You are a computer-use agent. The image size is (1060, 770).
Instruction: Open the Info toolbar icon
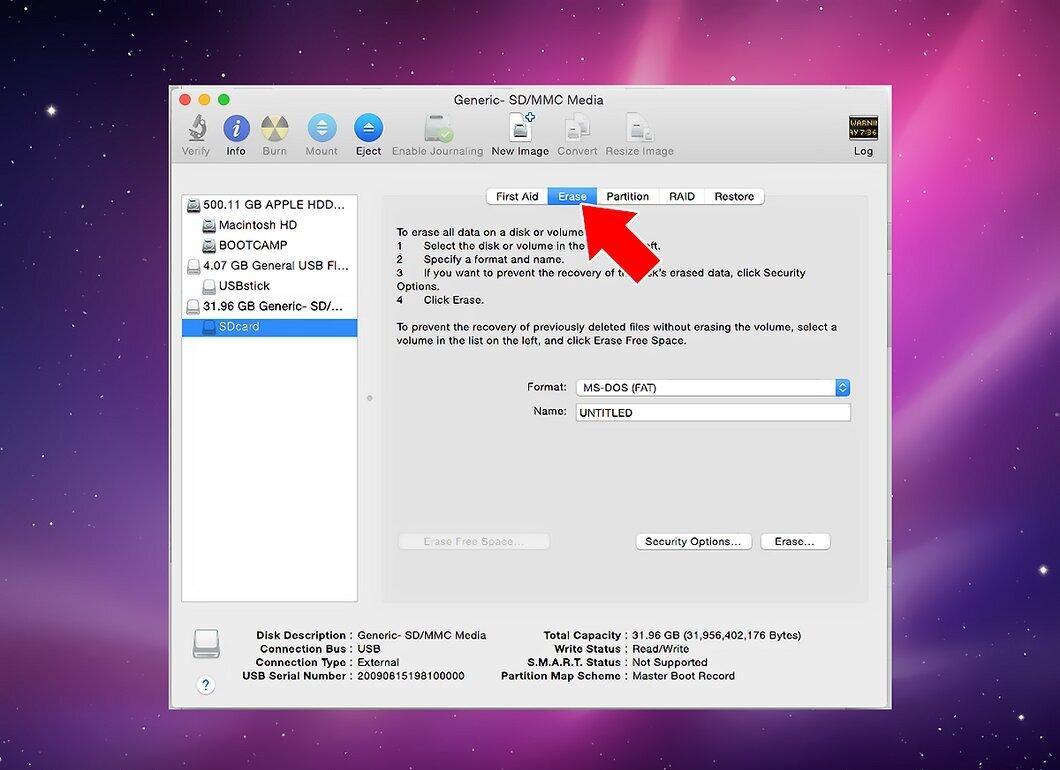[x=236, y=128]
